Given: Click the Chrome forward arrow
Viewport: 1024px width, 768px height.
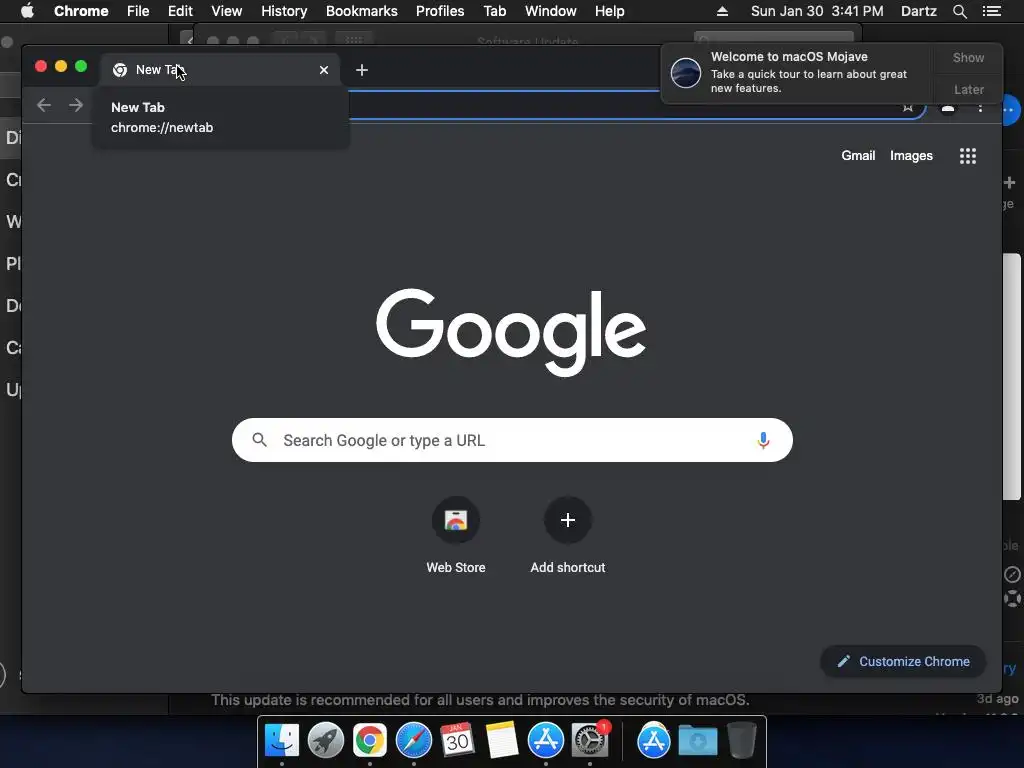Looking at the screenshot, I should click(76, 105).
